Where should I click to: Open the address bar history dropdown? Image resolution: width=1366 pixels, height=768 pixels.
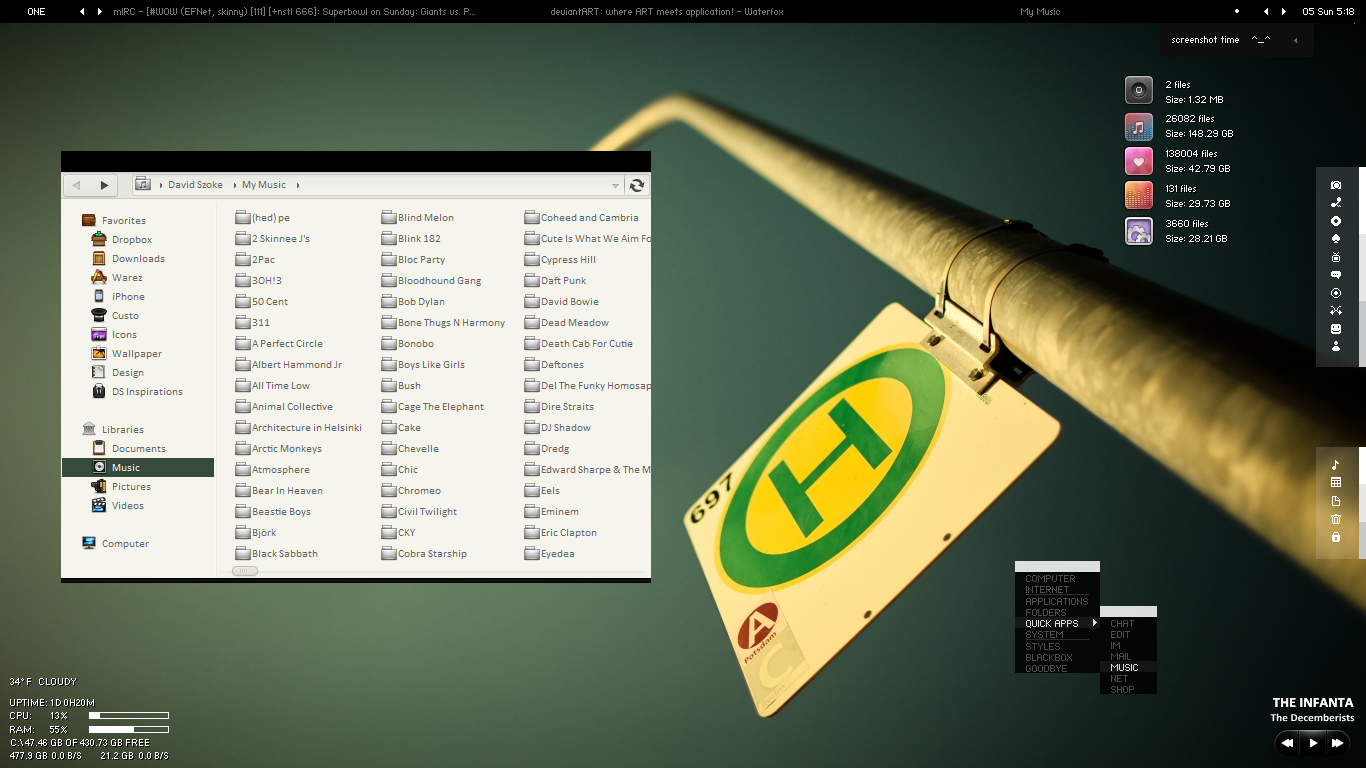(x=615, y=186)
